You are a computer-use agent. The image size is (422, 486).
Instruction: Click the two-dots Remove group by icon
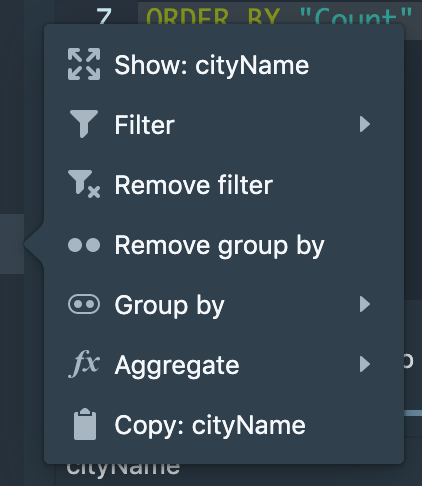(84, 245)
